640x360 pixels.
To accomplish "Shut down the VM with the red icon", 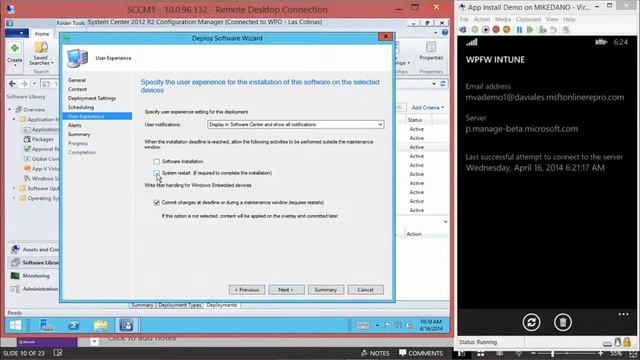I will coord(496,30).
